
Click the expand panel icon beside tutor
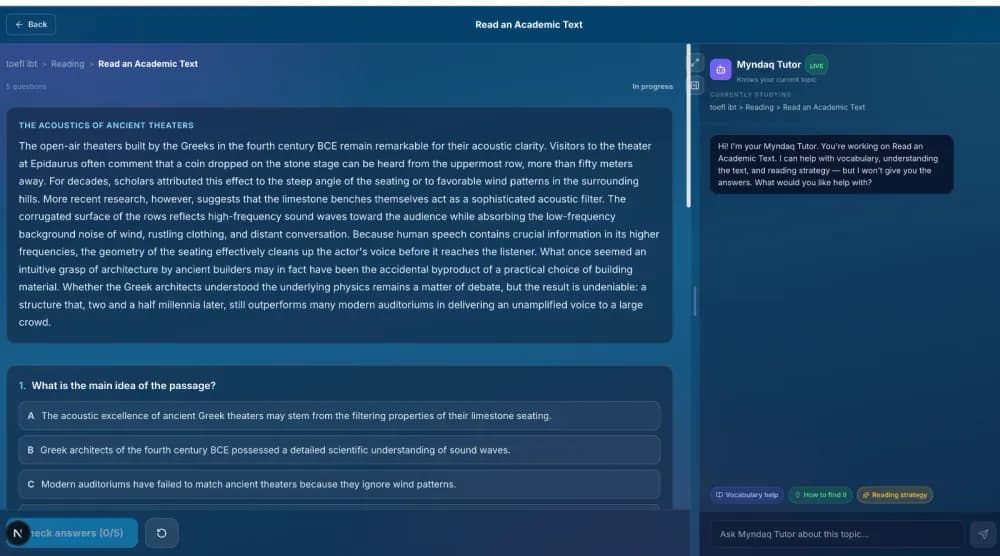695,62
